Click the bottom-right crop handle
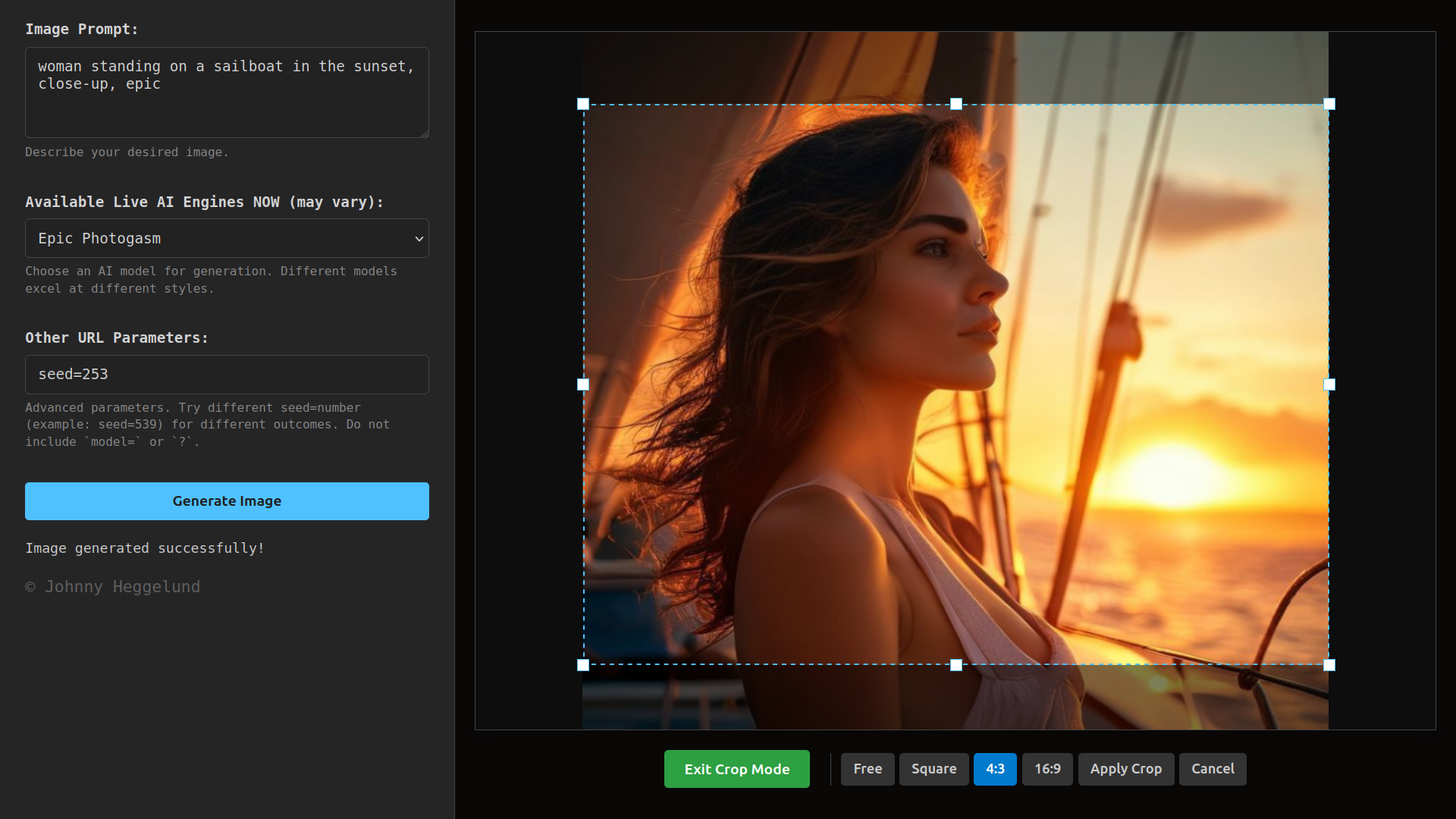 [1329, 665]
